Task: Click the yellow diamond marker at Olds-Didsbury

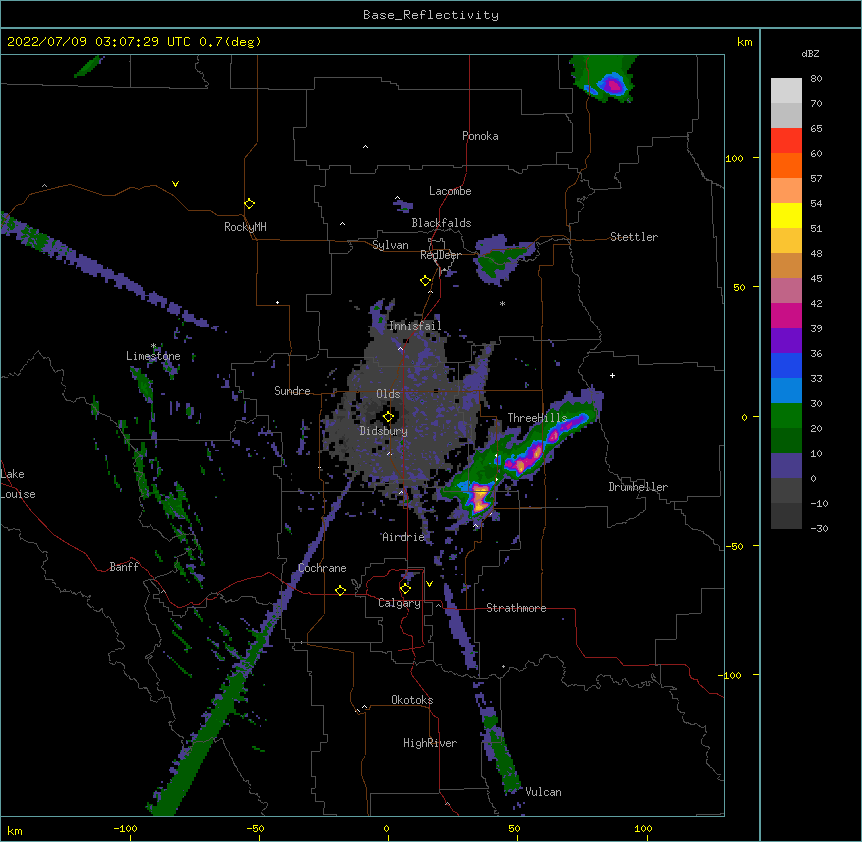Action: coord(388,417)
